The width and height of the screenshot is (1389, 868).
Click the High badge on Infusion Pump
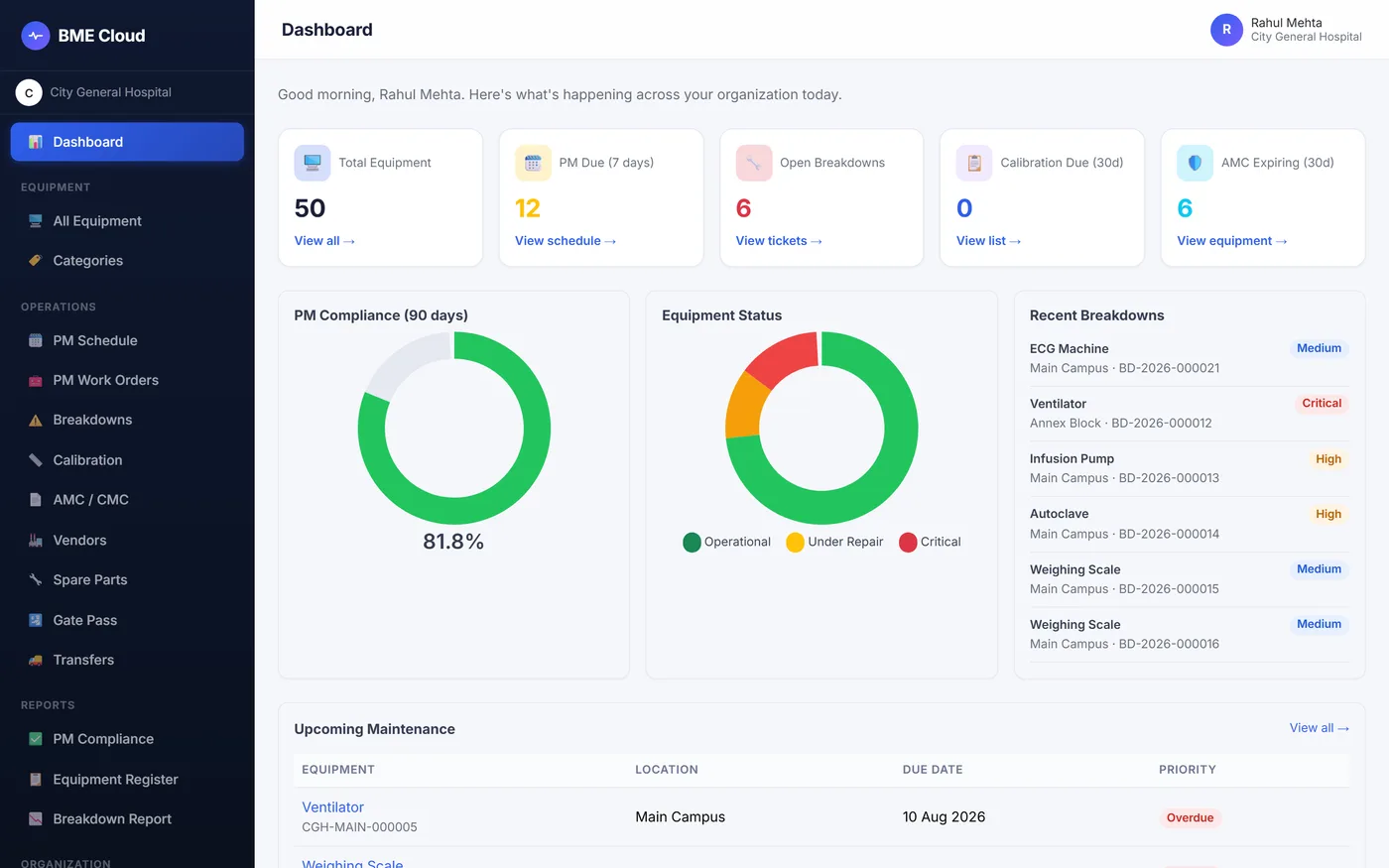click(1328, 459)
